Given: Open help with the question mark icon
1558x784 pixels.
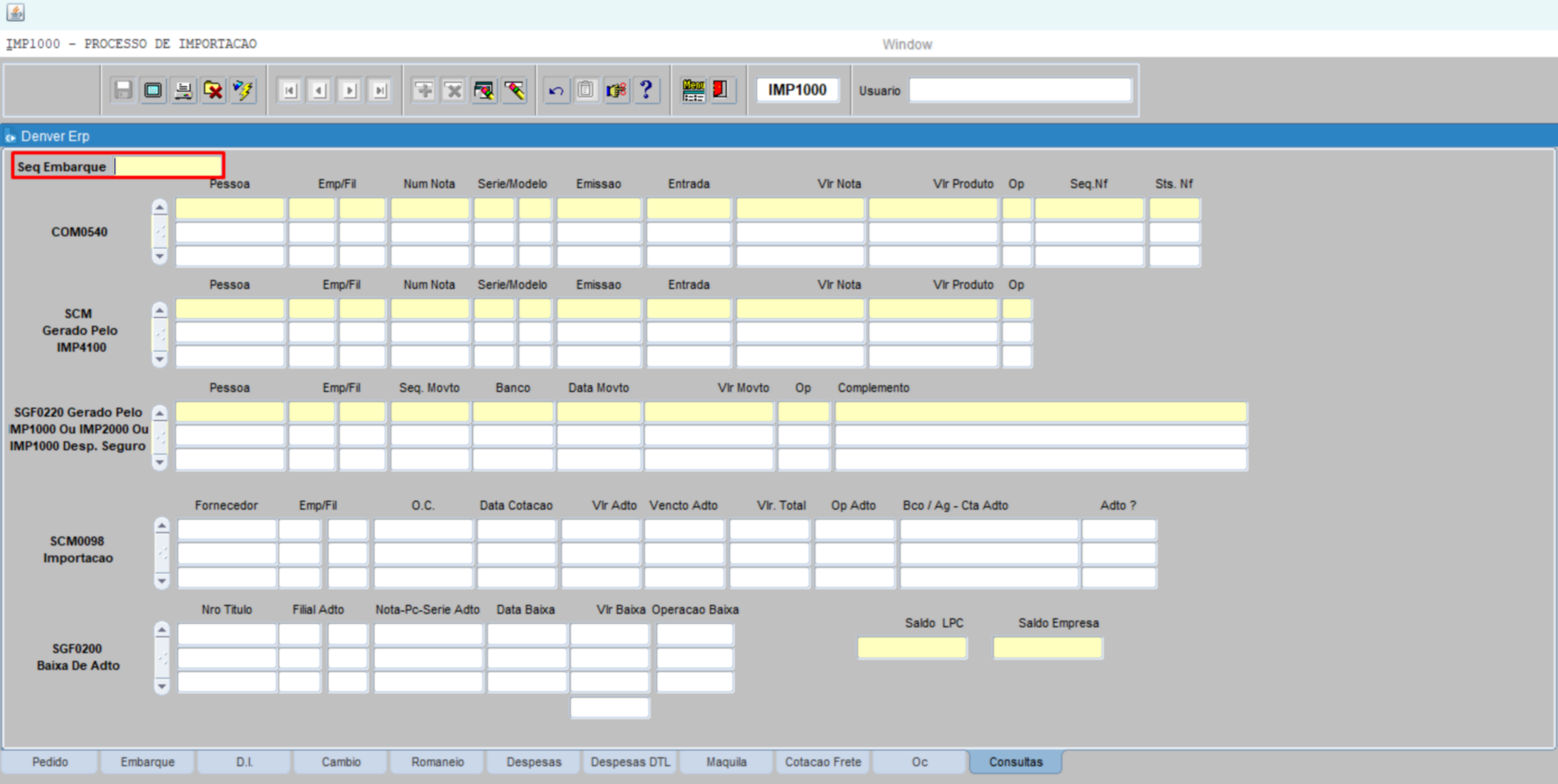Looking at the screenshot, I should pos(647,90).
